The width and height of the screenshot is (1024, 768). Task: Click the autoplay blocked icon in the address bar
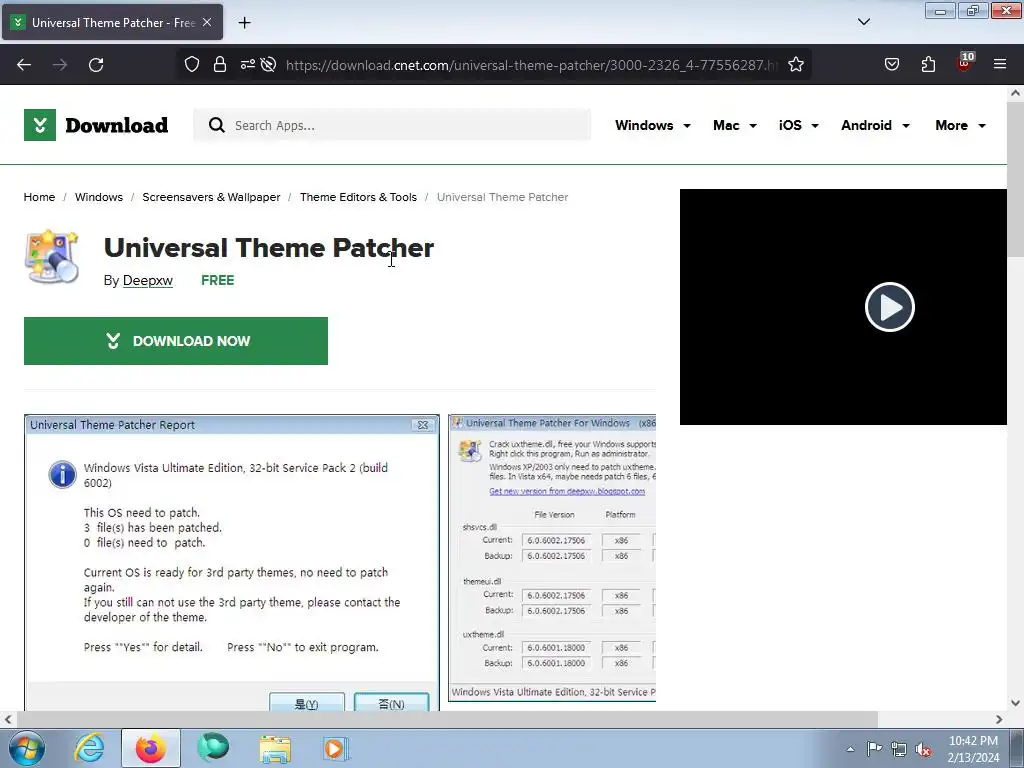[268, 64]
